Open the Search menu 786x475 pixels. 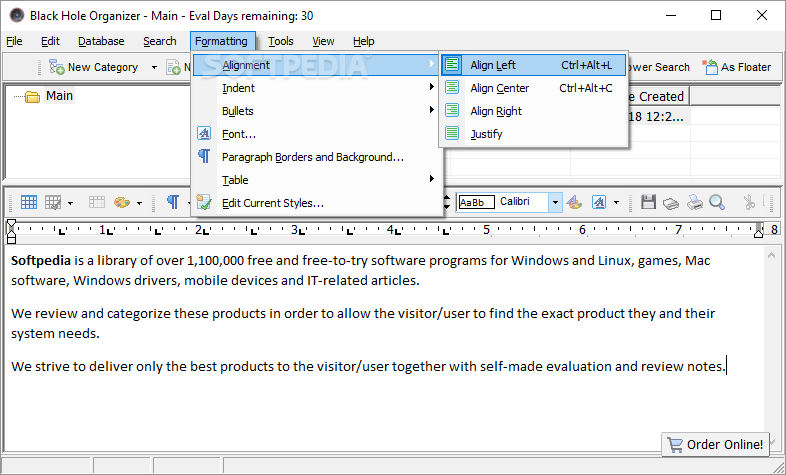pyautogui.click(x=159, y=41)
